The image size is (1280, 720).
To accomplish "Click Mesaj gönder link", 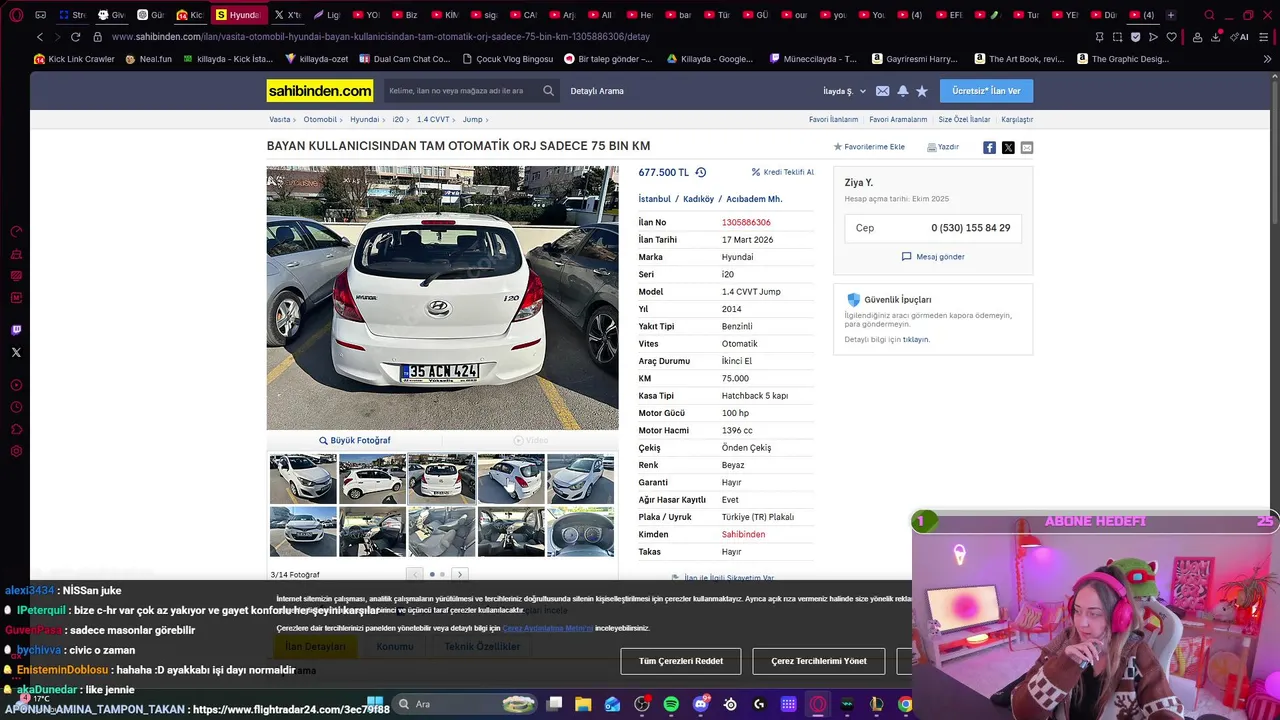I will point(933,257).
